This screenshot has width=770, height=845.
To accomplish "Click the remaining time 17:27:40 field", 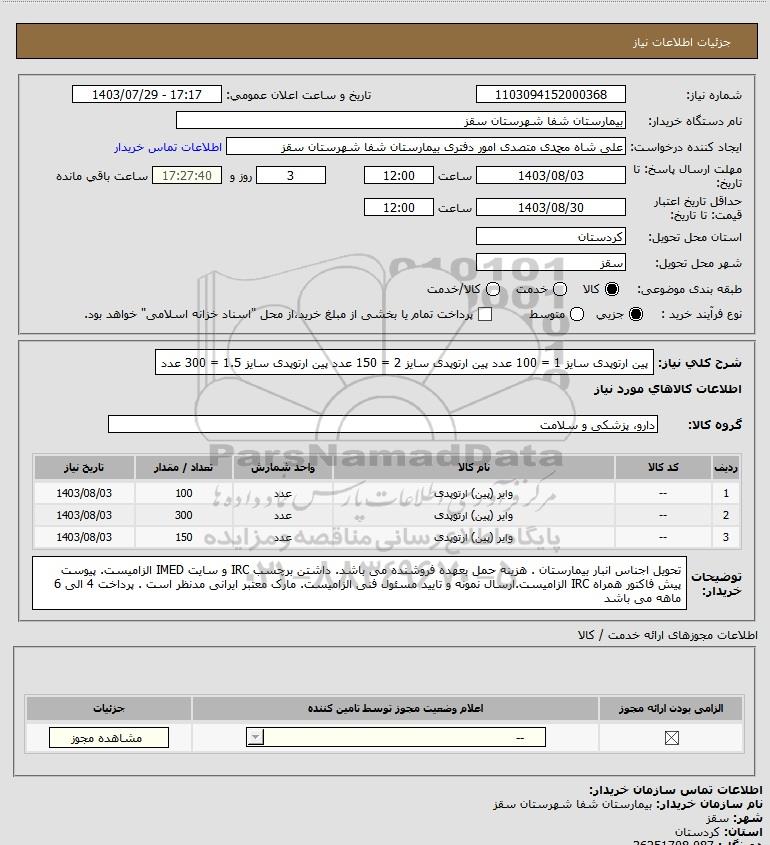I will pyautogui.click(x=187, y=176).
